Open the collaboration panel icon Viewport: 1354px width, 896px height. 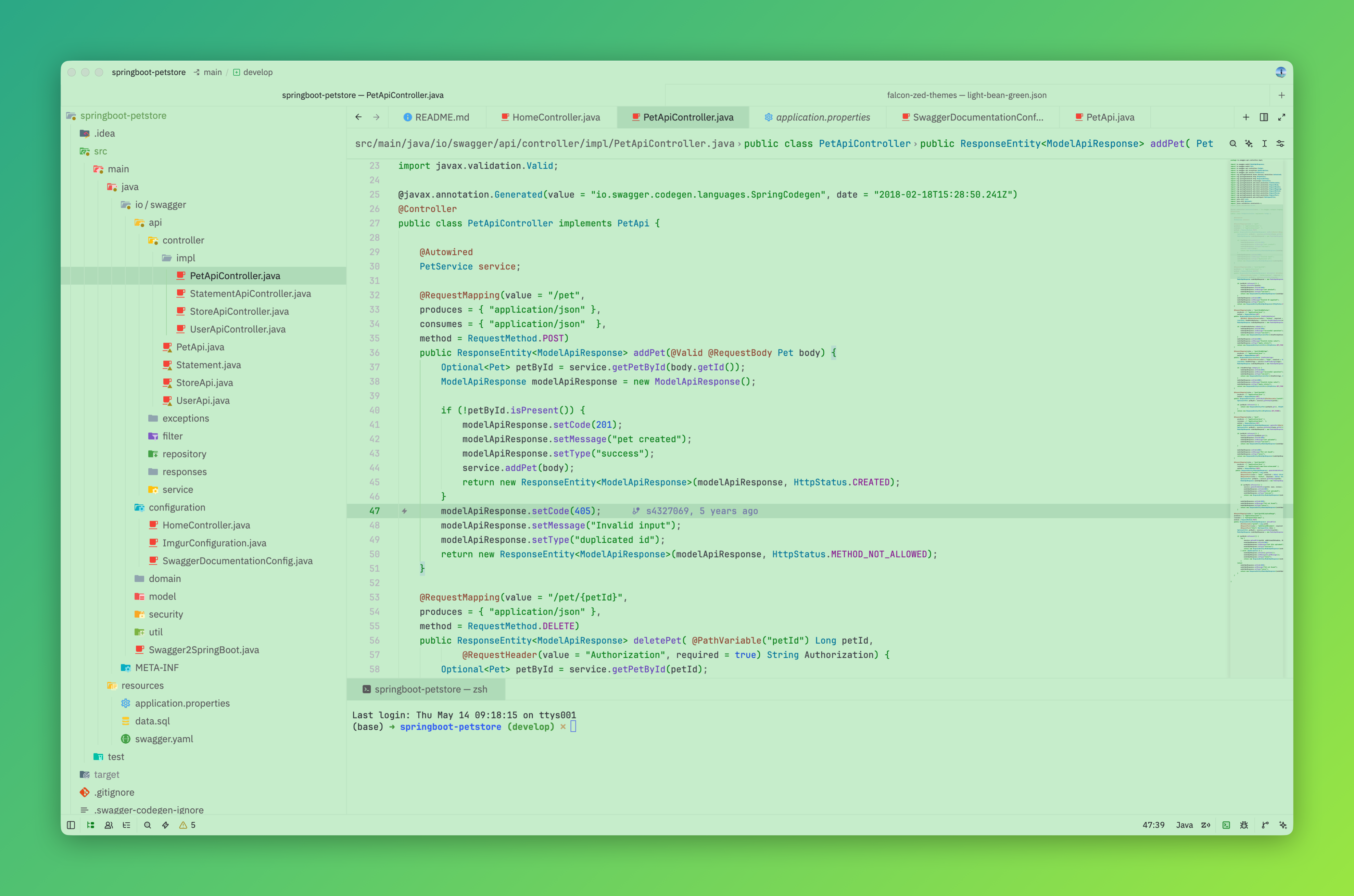109,825
